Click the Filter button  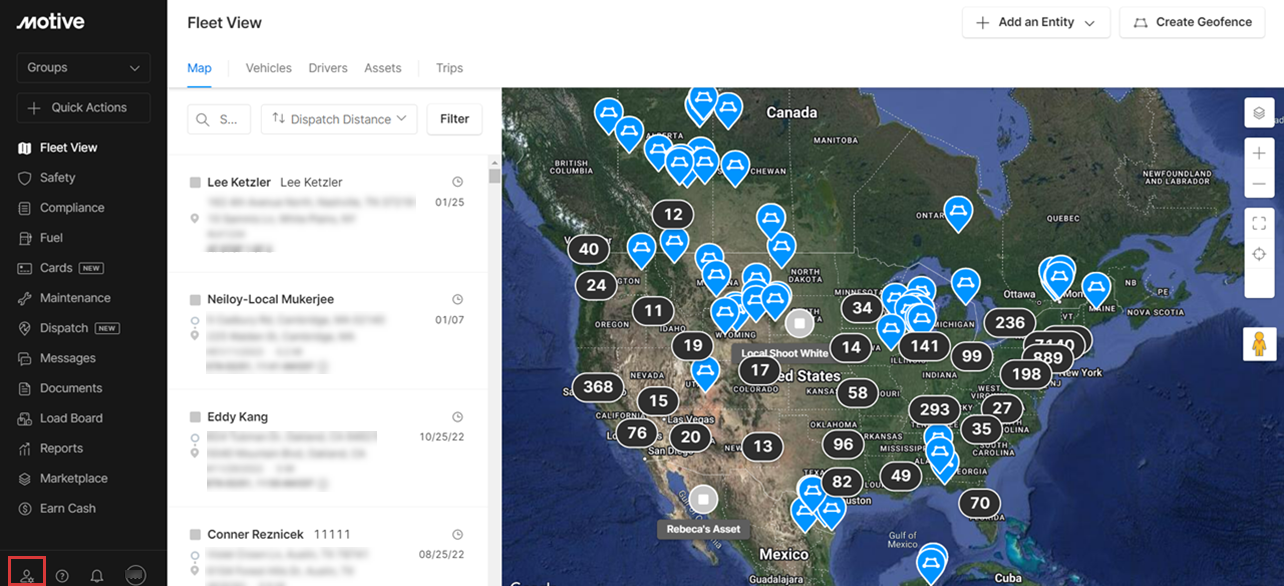click(x=454, y=119)
